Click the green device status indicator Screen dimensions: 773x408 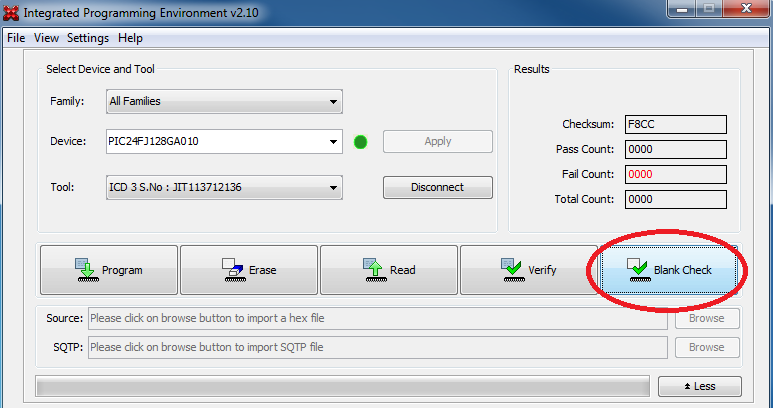point(360,142)
